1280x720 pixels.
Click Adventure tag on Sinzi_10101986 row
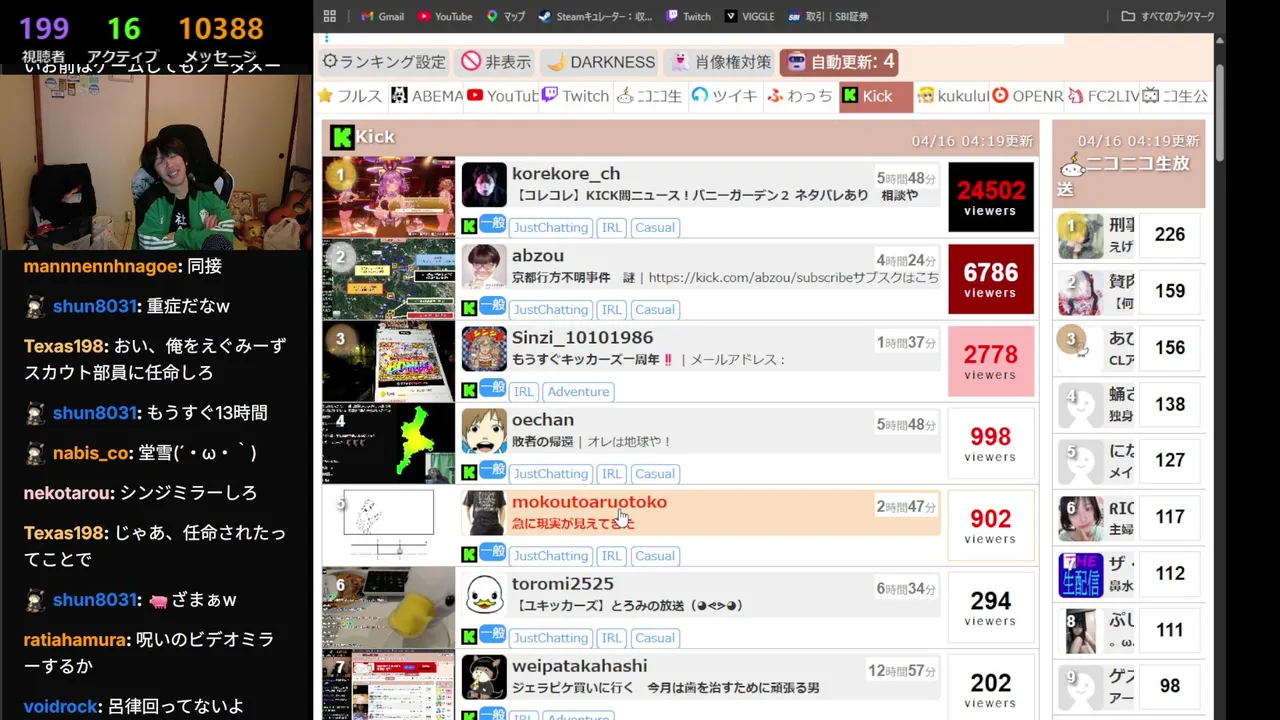pyautogui.click(x=578, y=392)
